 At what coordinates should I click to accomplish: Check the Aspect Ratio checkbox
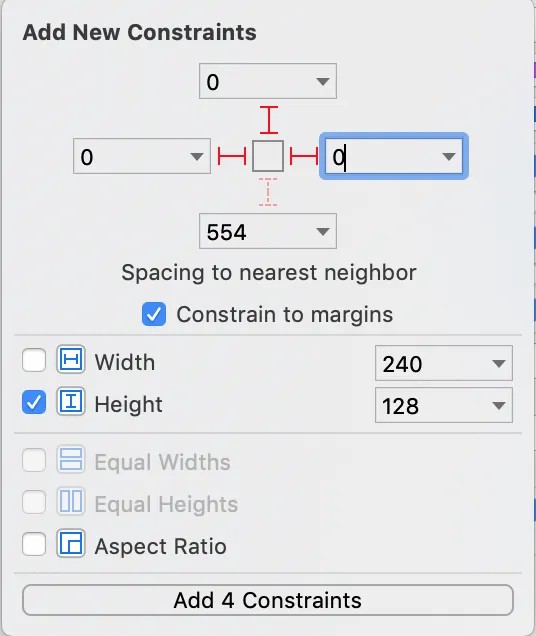pyautogui.click(x=34, y=544)
